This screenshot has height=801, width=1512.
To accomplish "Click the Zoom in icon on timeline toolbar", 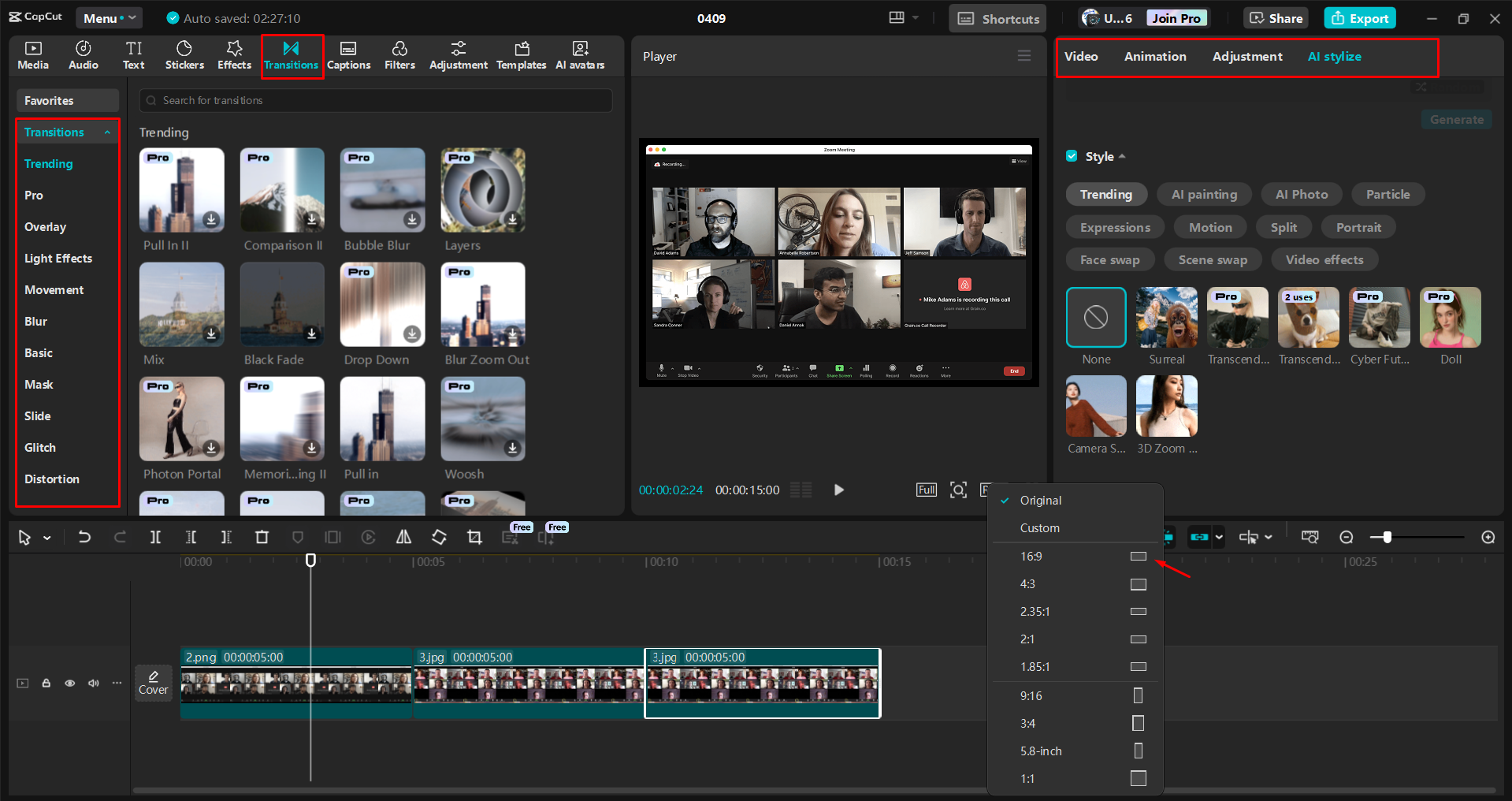I will coord(1488,537).
